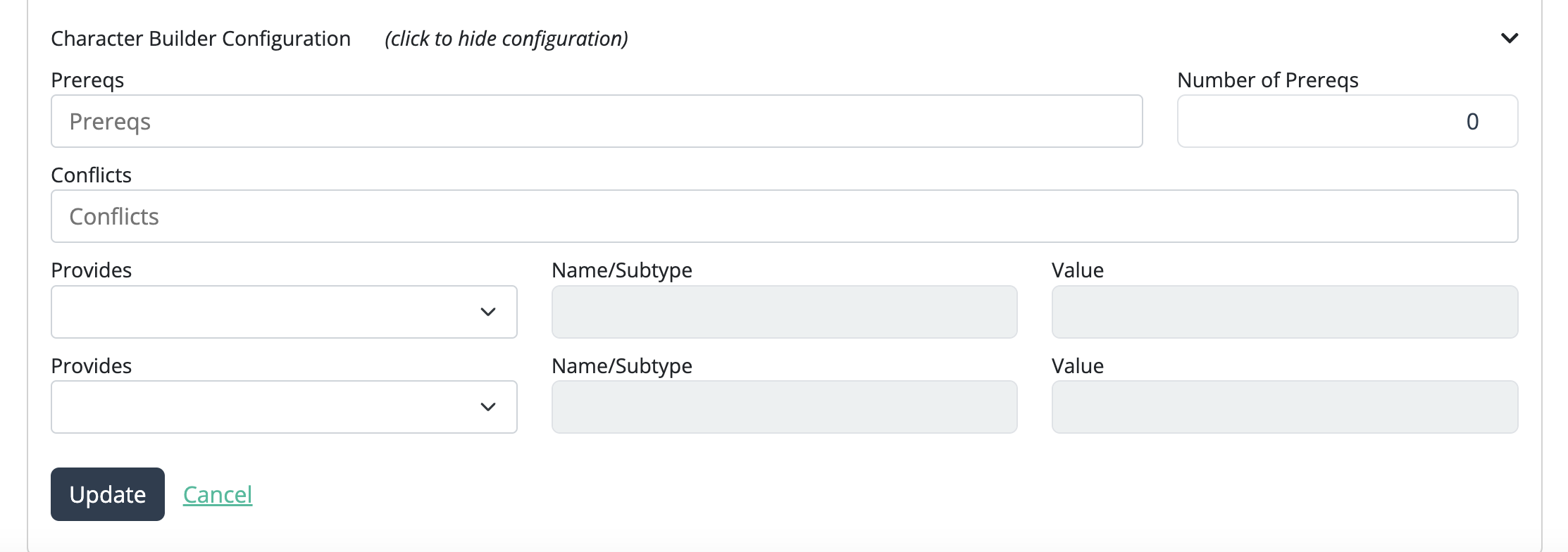Select the second row Value field
Image resolution: width=1568 pixels, height=552 pixels.
1284,407
